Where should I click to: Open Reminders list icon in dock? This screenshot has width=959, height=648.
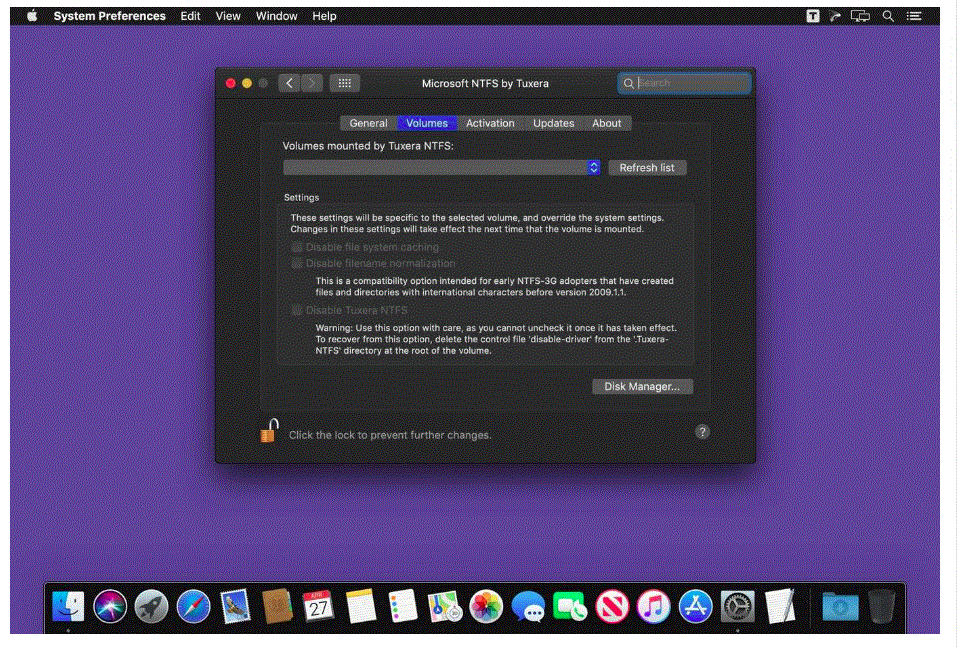tap(402, 606)
